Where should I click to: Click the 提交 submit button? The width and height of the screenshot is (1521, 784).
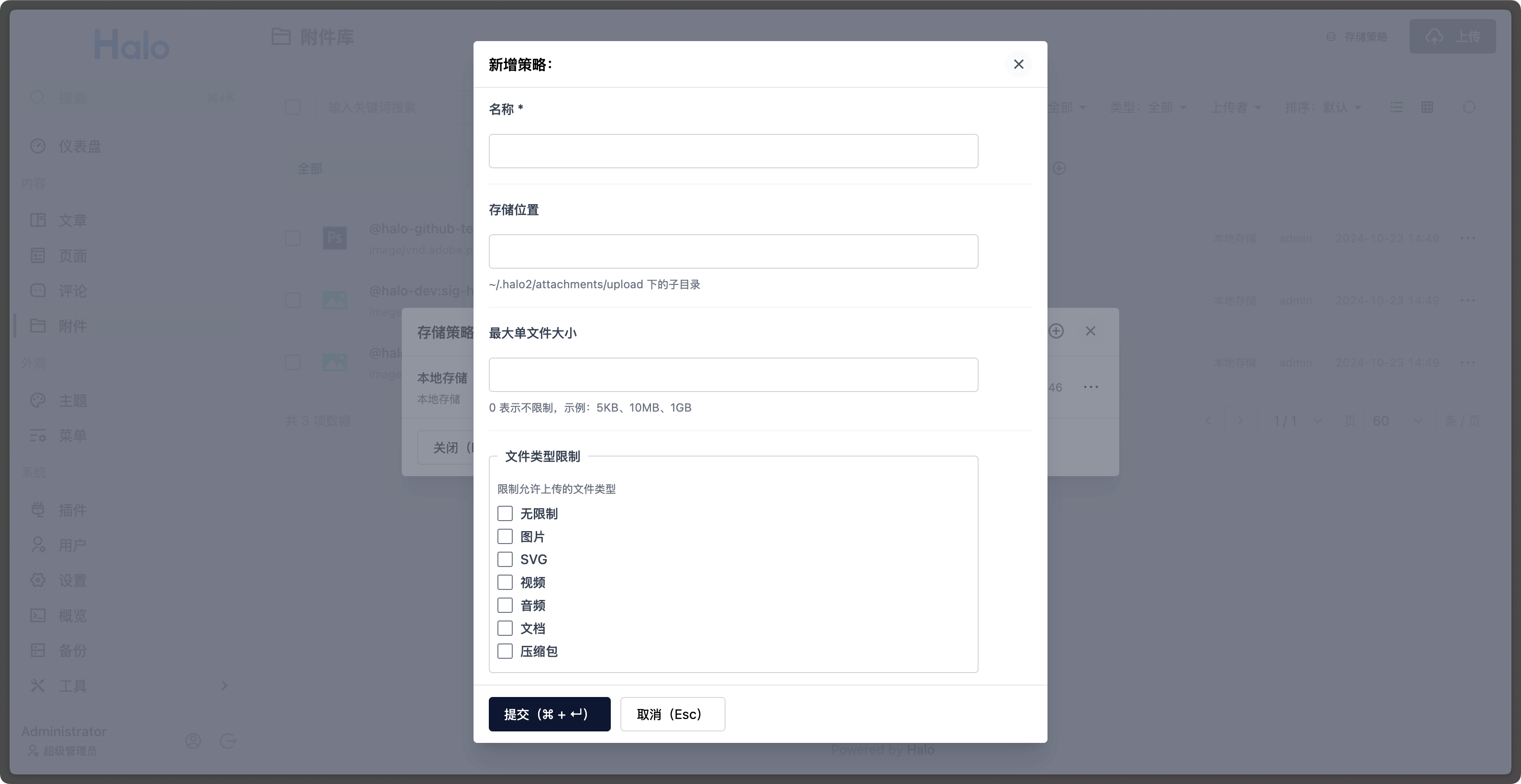[550, 714]
